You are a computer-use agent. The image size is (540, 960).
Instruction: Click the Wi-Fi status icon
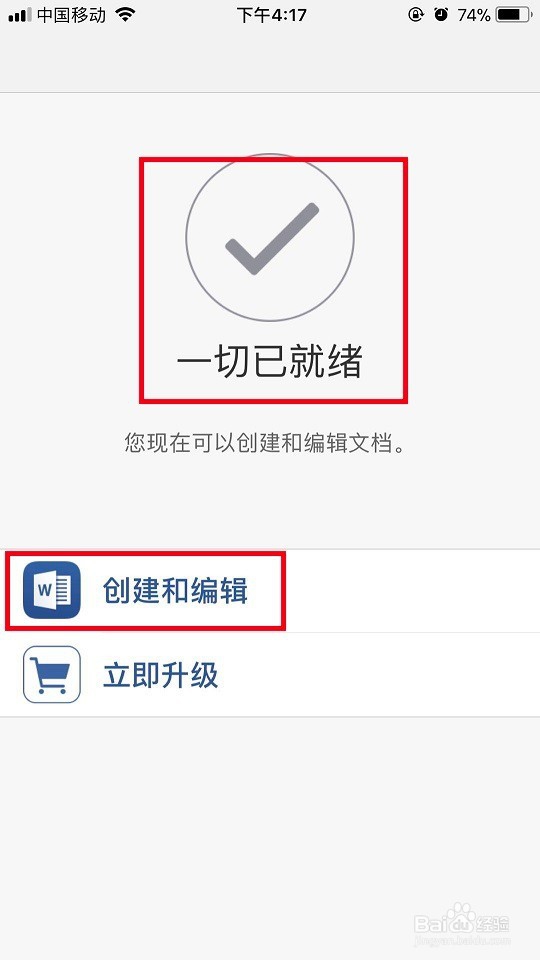[x=125, y=15]
